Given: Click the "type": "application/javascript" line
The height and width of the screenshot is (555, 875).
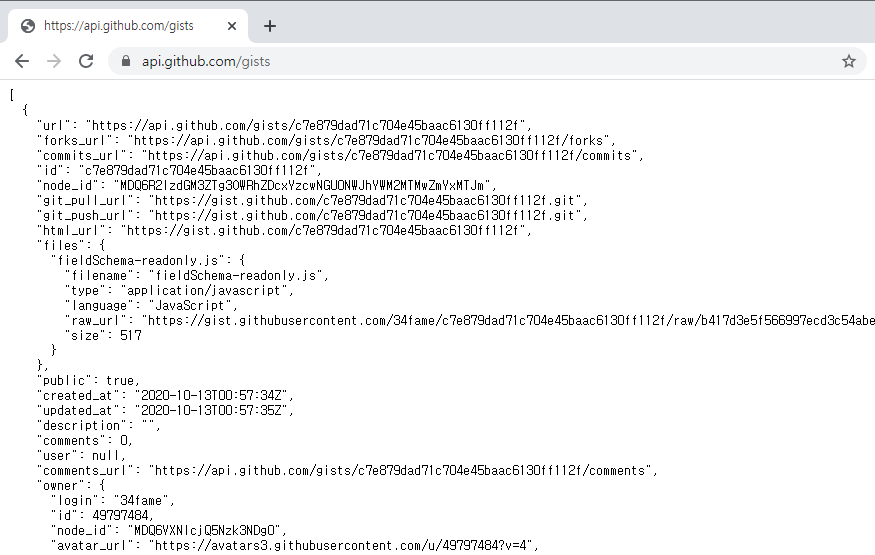Looking at the screenshot, I should tap(179, 291).
